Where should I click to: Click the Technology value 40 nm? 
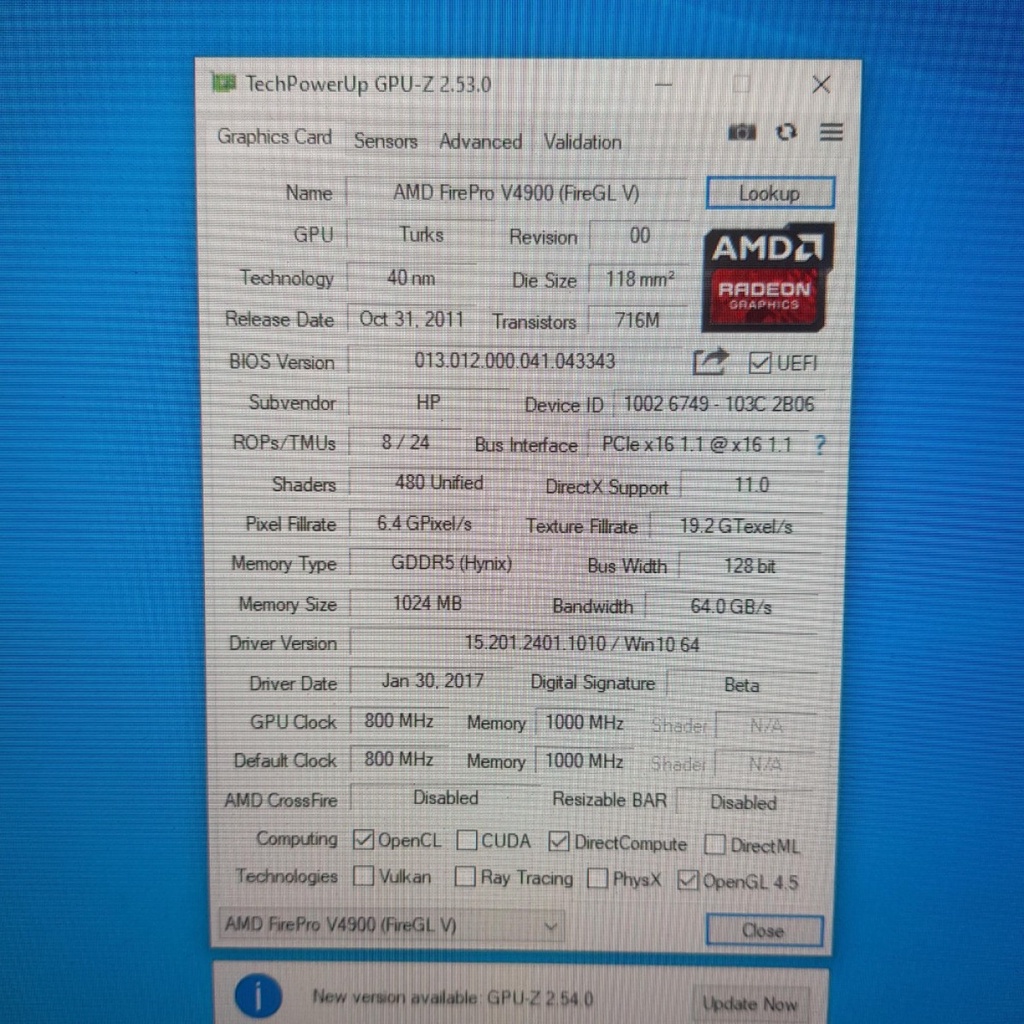pyautogui.click(x=411, y=278)
